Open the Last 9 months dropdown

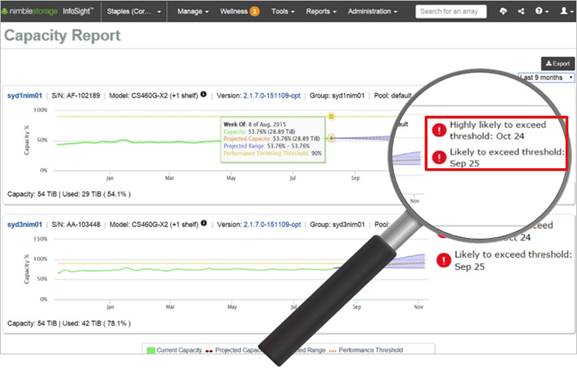[x=546, y=78]
